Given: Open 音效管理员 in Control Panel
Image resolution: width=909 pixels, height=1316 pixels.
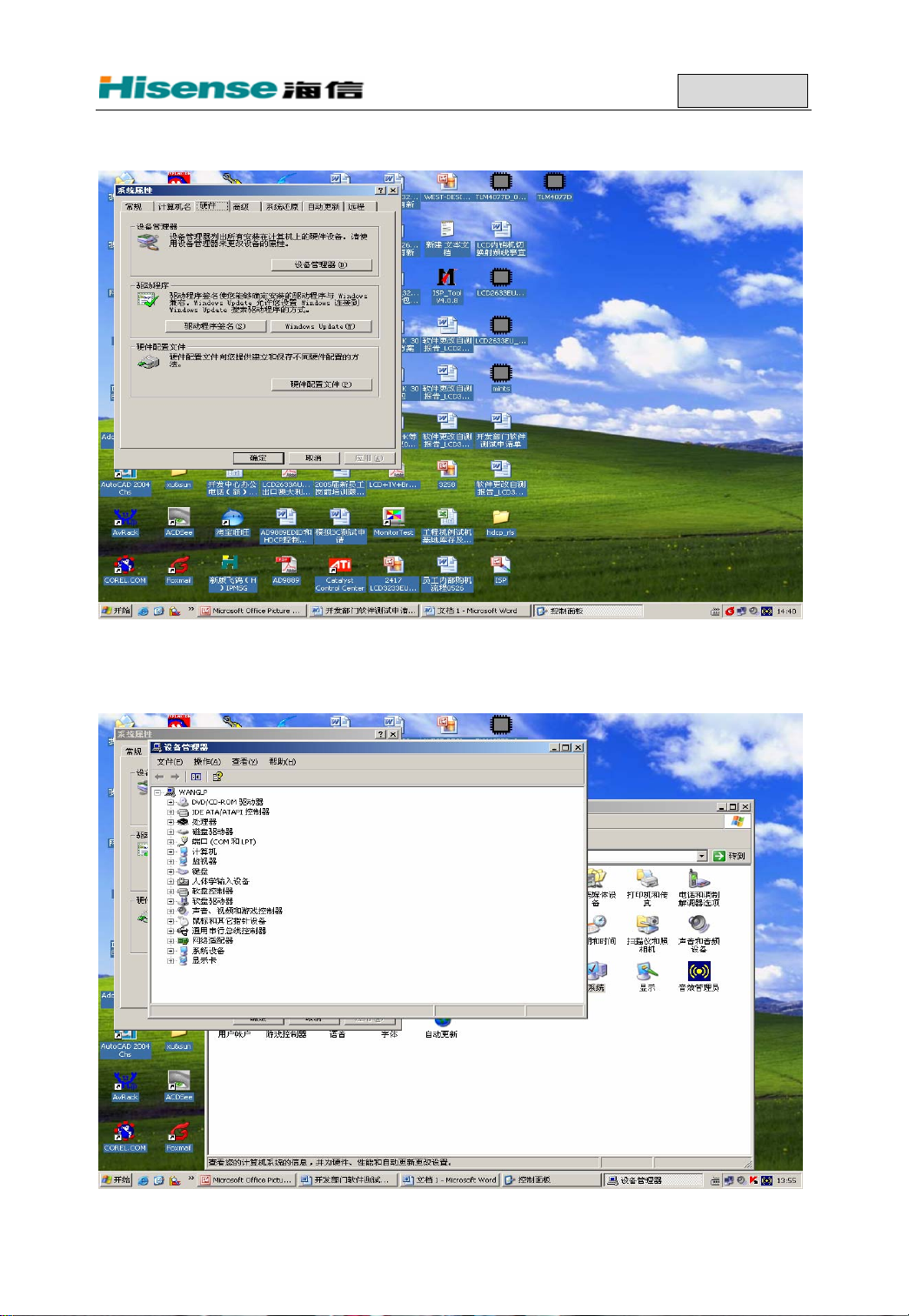Looking at the screenshot, I should (x=698, y=976).
